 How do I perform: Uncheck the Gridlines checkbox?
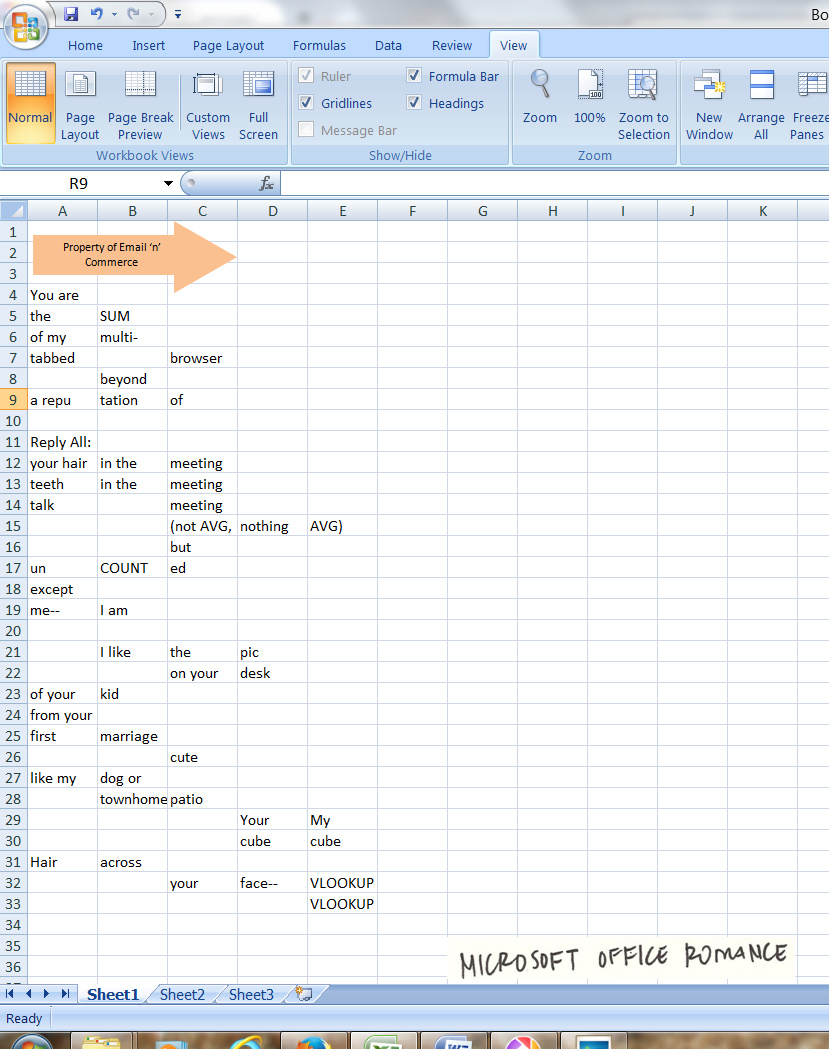pyautogui.click(x=307, y=103)
